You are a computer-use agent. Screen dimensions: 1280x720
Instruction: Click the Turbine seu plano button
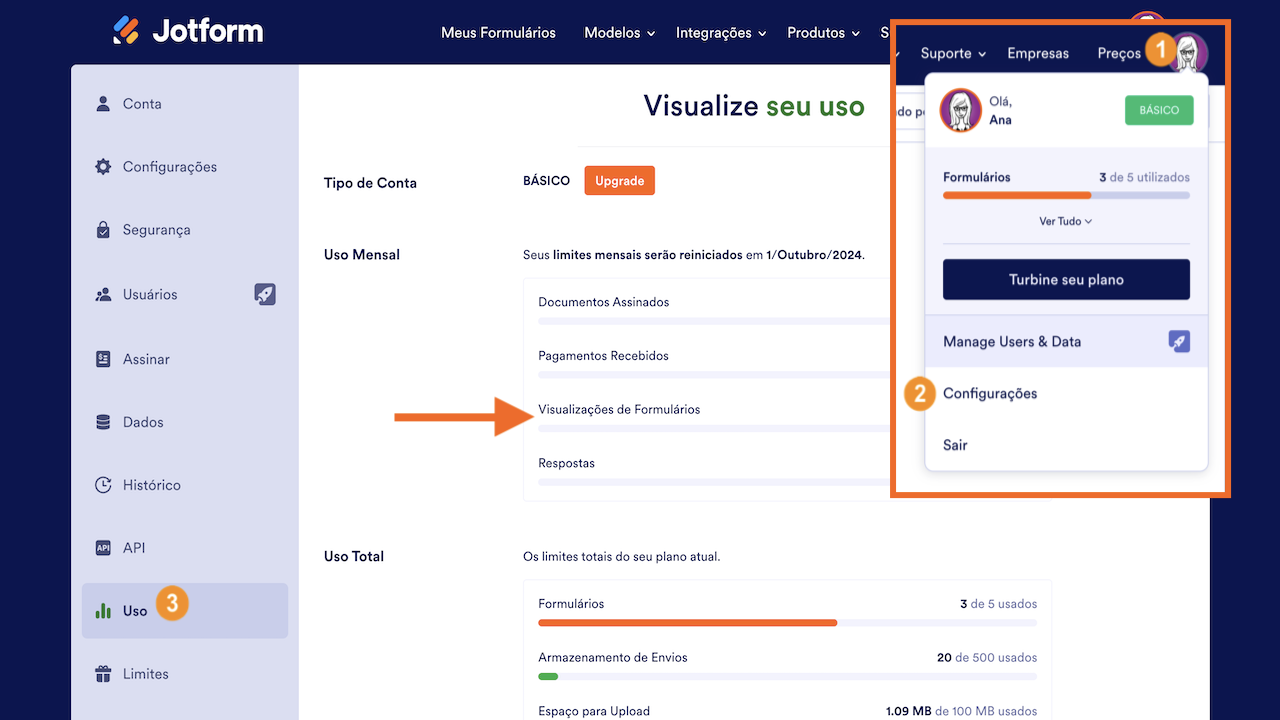point(1066,280)
